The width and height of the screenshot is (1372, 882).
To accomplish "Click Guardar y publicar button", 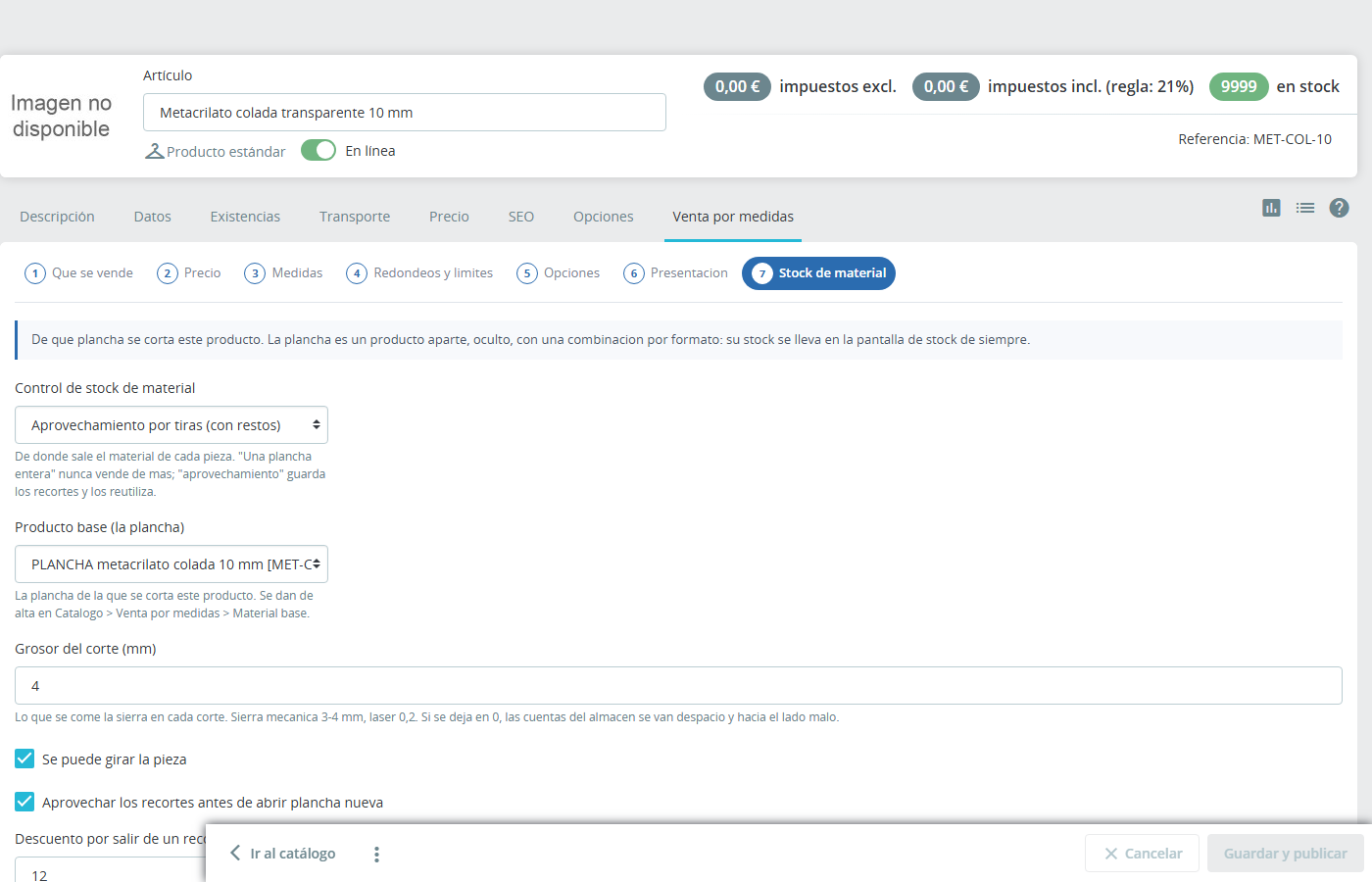I will point(1286,854).
